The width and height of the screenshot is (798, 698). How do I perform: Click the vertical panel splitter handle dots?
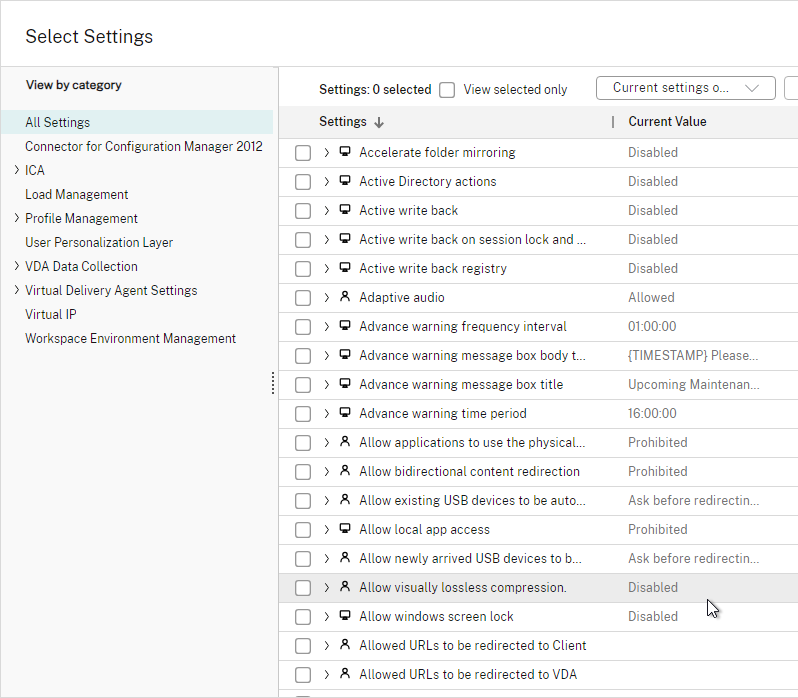[x=273, y=383]
